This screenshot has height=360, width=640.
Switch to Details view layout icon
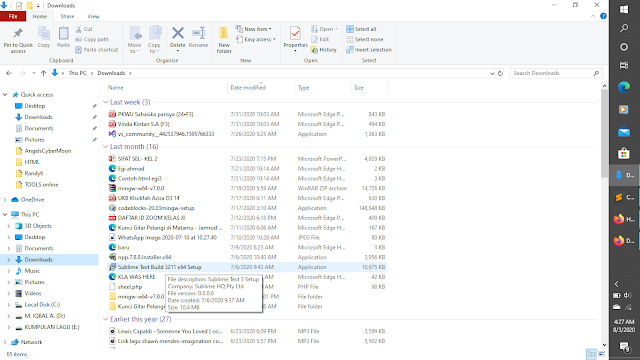(591, 354)
